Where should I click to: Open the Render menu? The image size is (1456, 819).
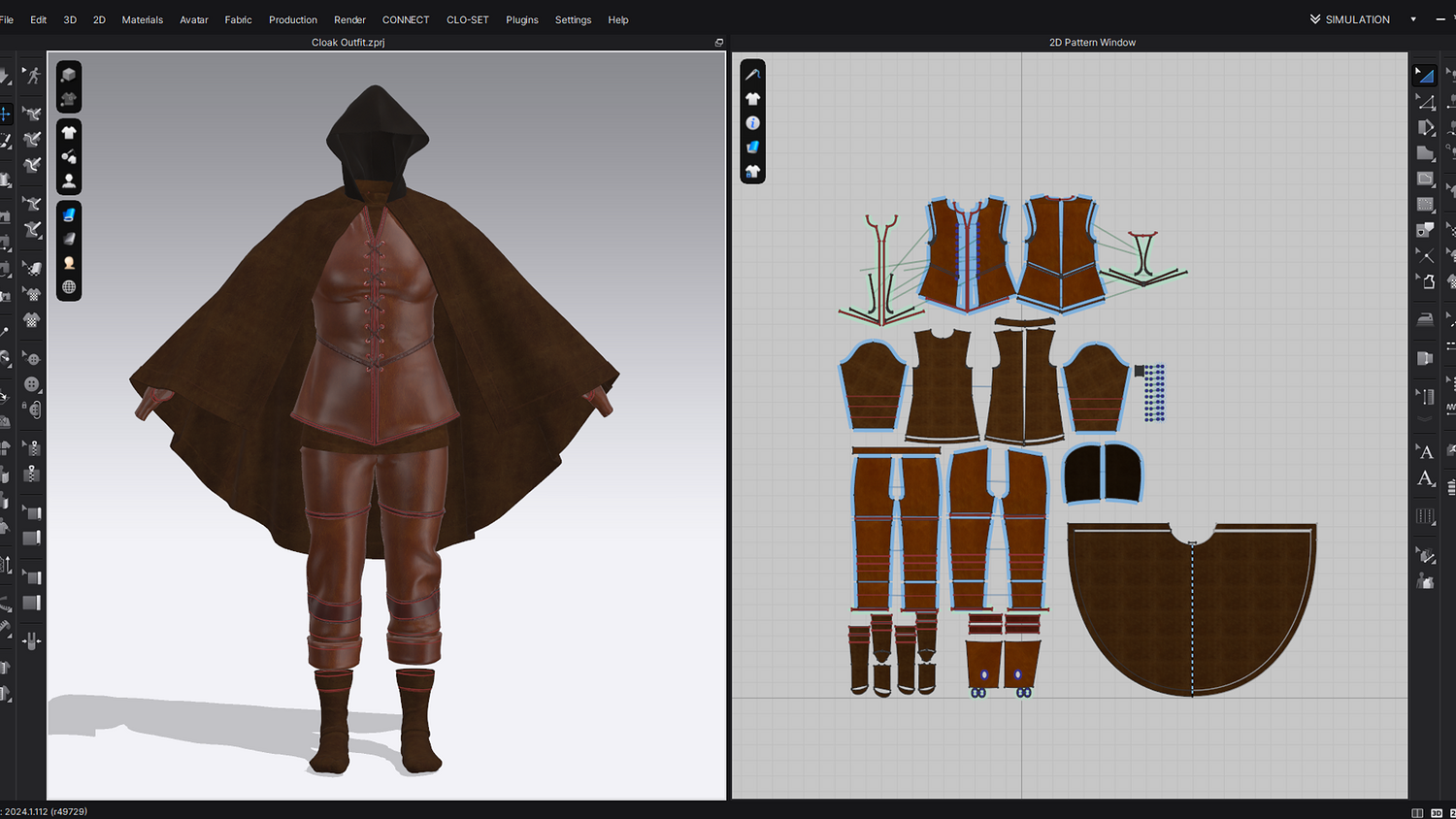pyautogui.click(x=349, y=19)
